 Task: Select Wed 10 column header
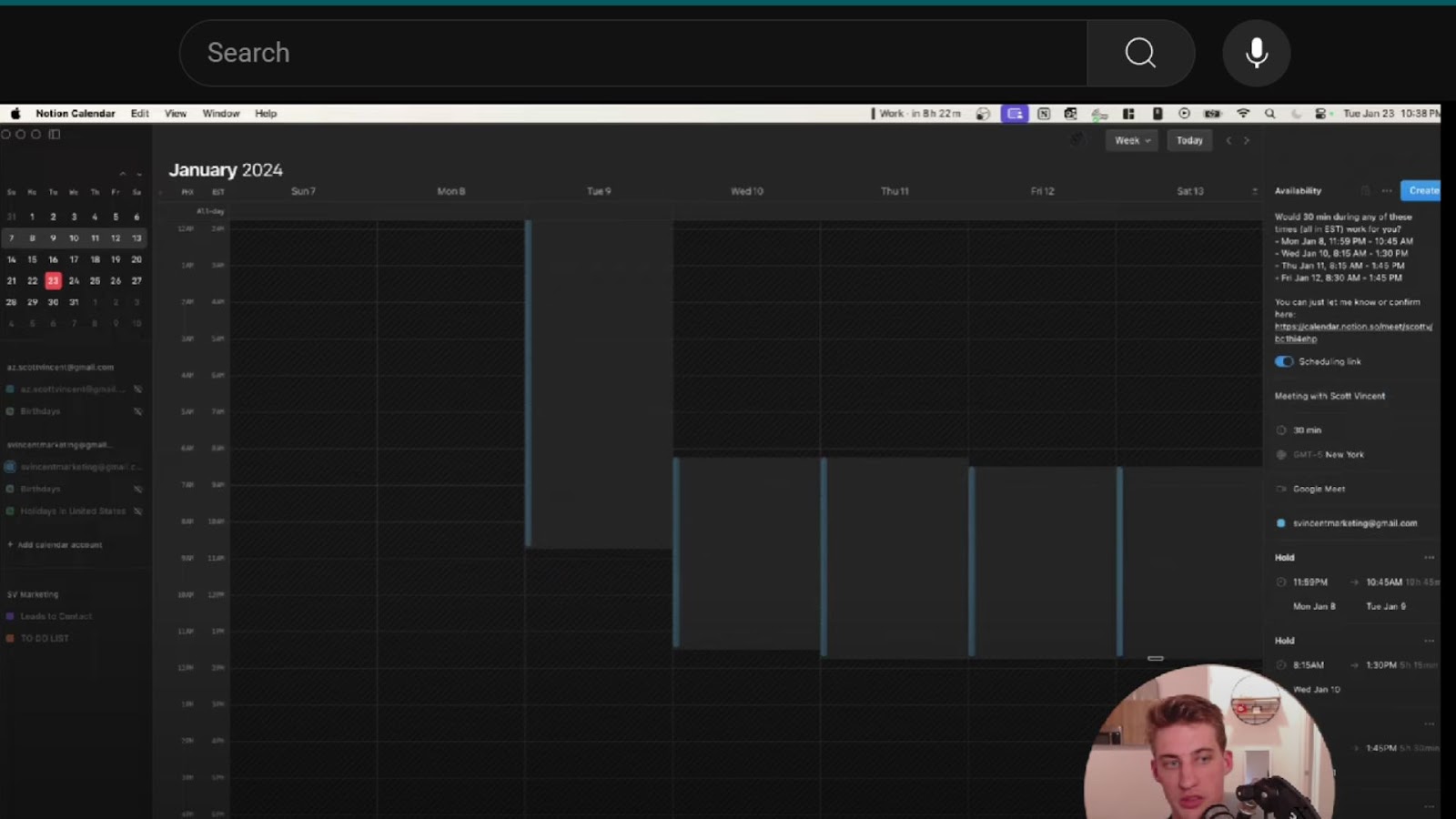[x=746, y=191]
